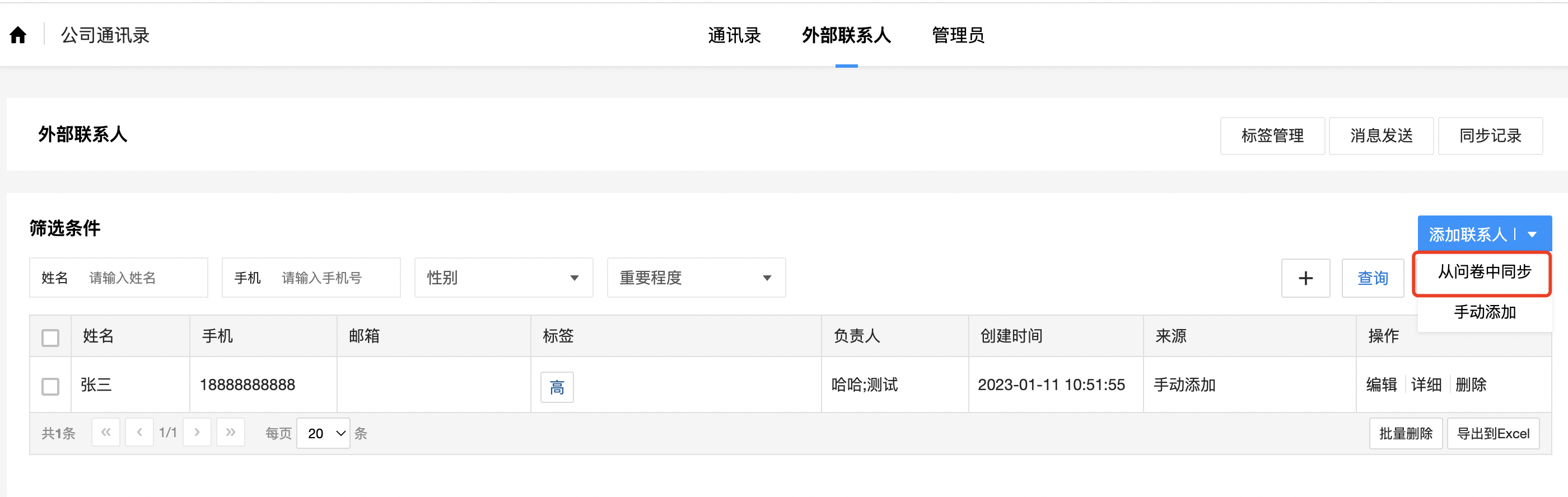
Task: Go to the home icon
Action: coord(18,35)
